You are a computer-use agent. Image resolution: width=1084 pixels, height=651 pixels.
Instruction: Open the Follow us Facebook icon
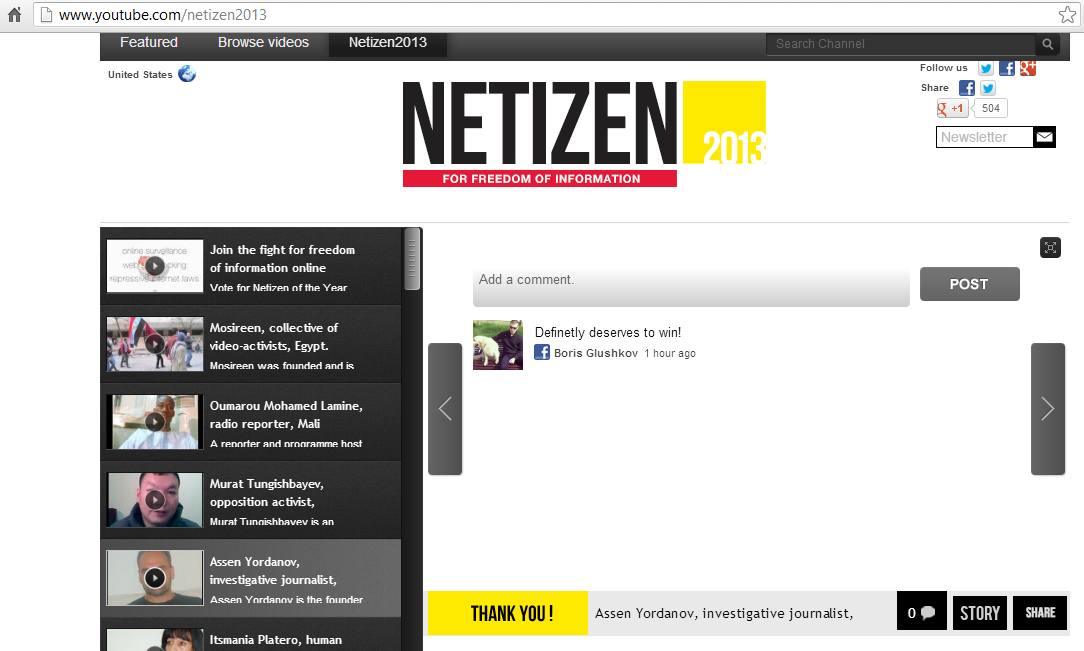coord(1007,68)
